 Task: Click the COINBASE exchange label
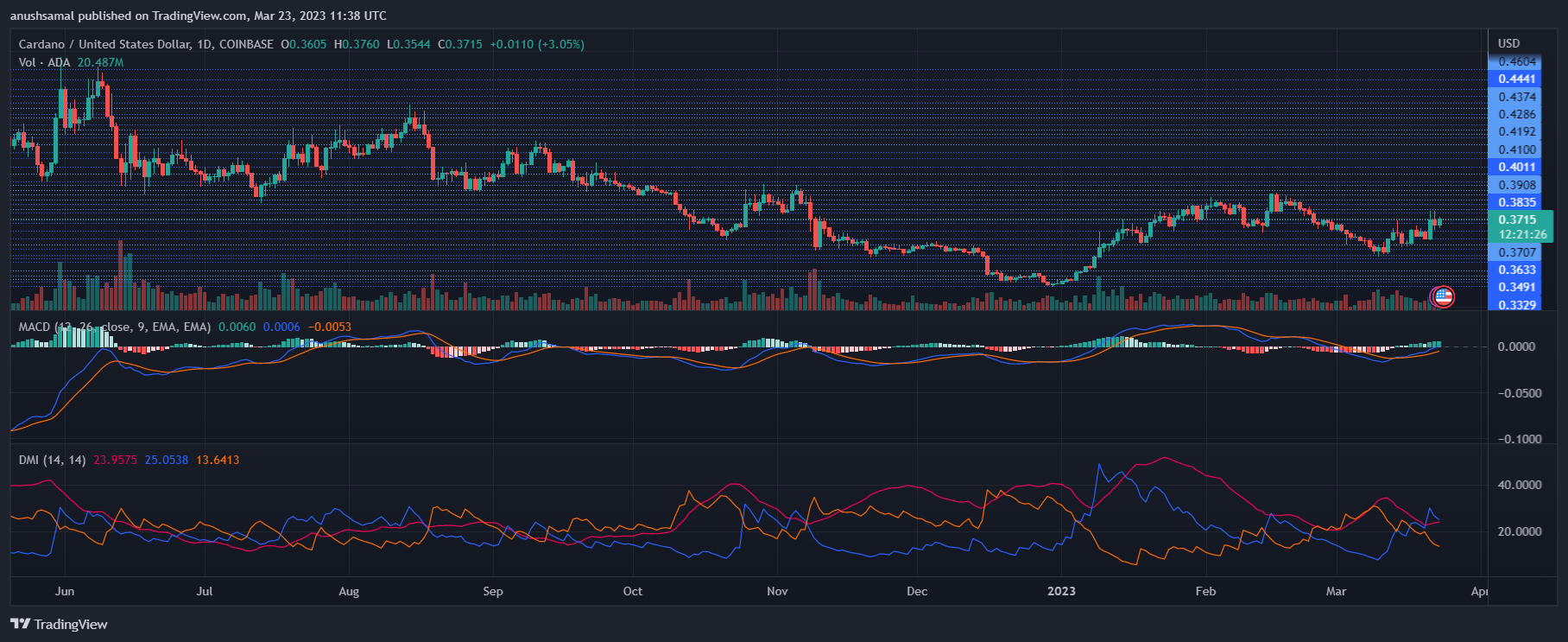246,44
